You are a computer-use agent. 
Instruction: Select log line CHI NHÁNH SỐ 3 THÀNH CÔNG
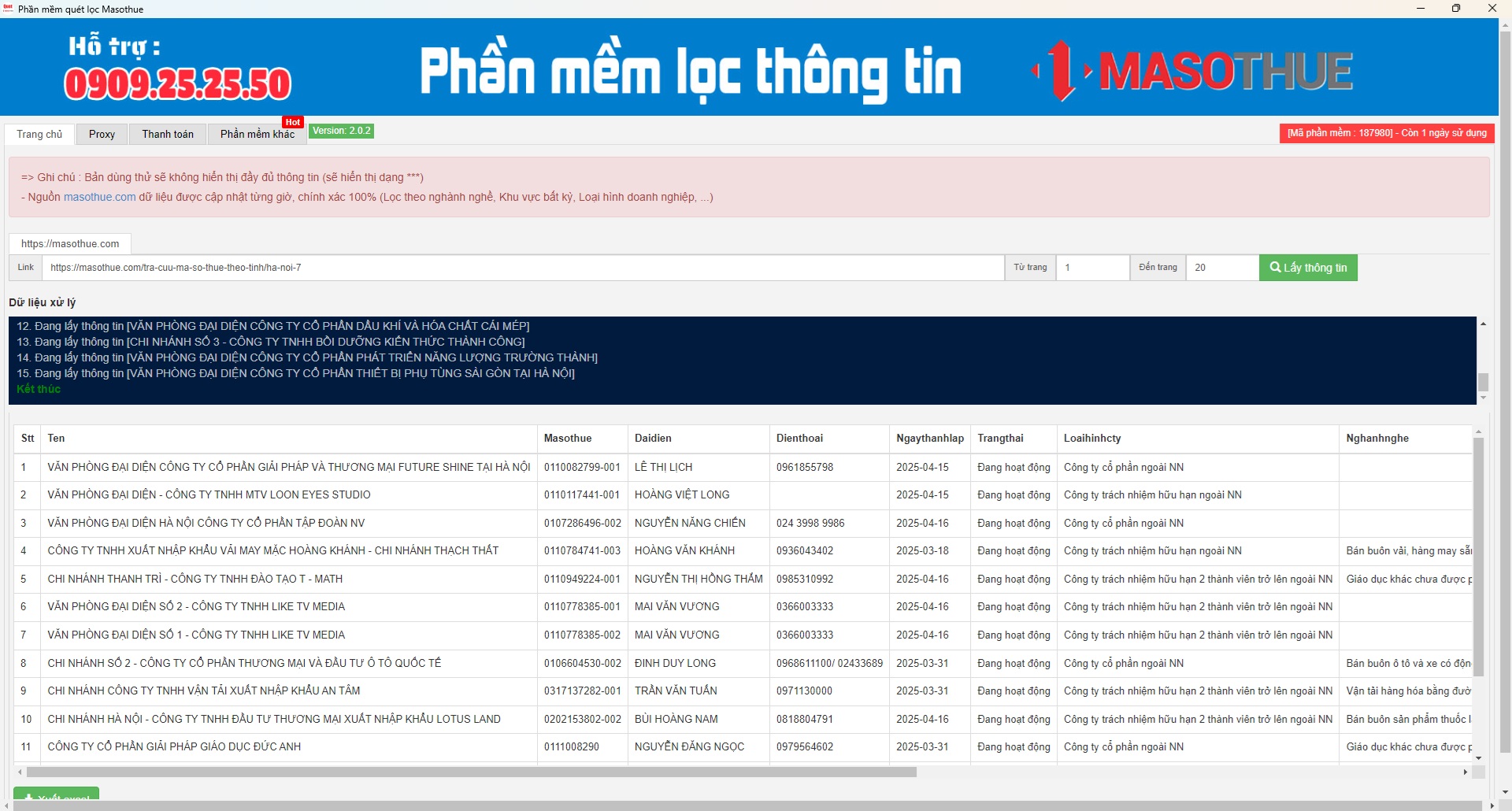pos(270,342)
